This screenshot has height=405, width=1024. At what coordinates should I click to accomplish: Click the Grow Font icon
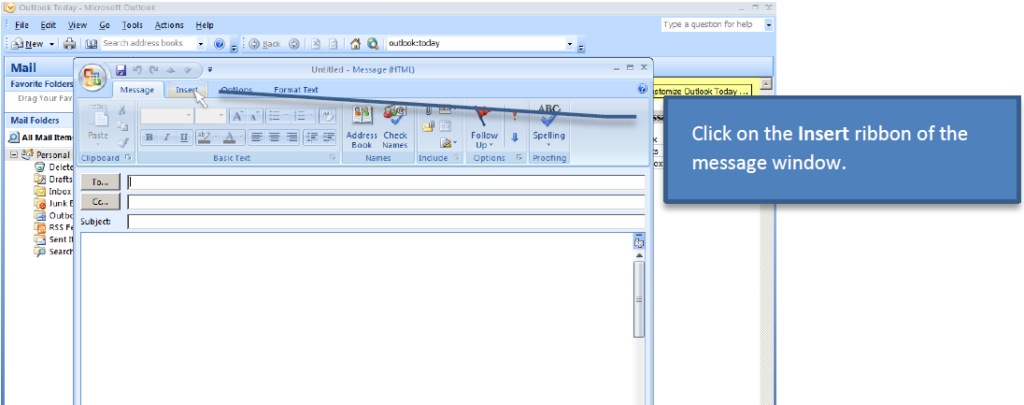click(237, 116)
